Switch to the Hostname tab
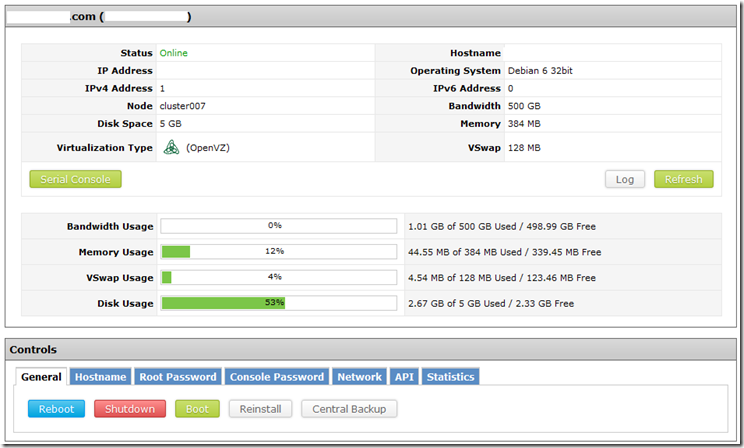 pyautogui.click(x=101, y=377)
